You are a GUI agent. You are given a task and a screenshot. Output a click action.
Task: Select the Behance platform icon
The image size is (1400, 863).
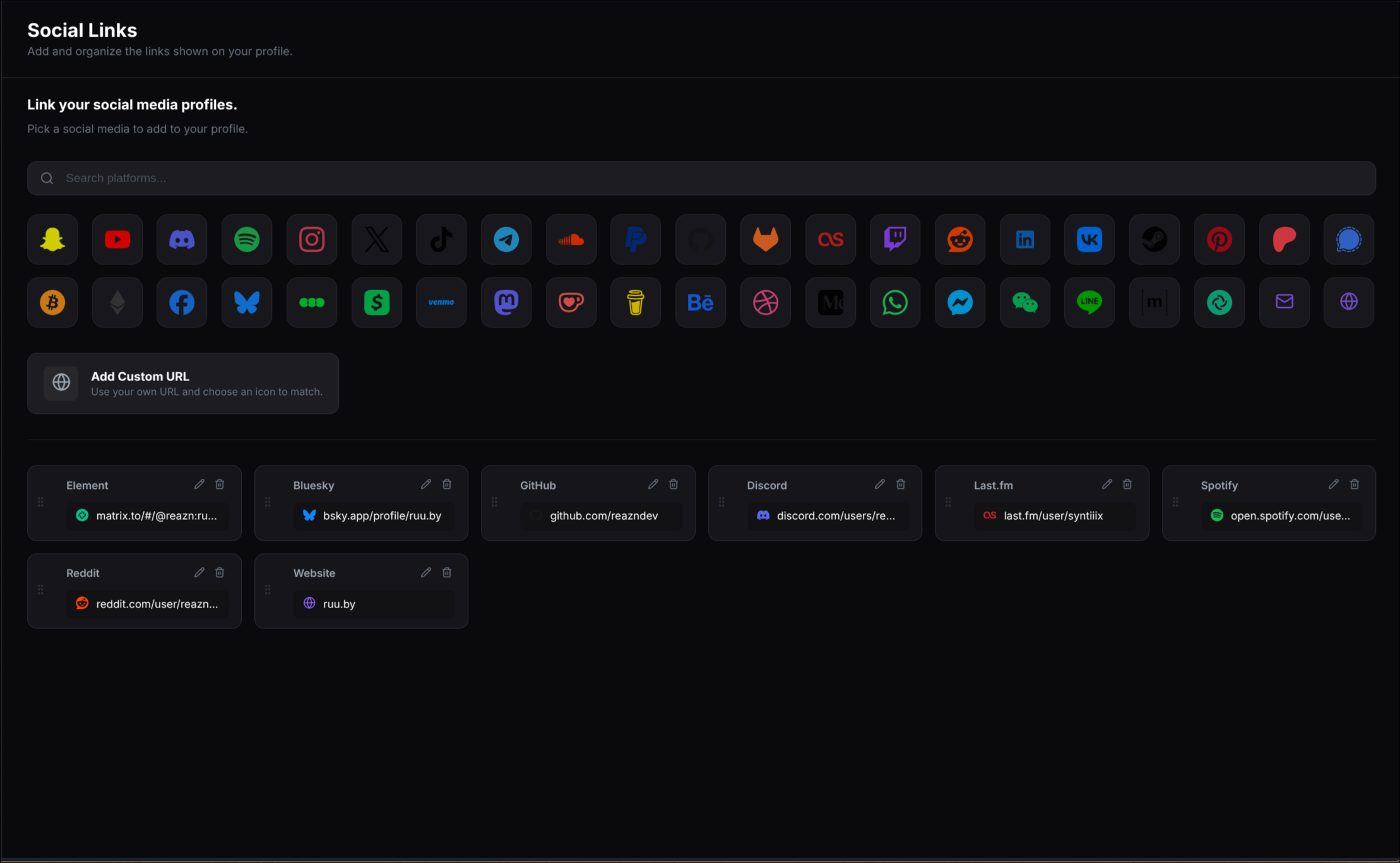pyautogui.click(x=701, y=303)
